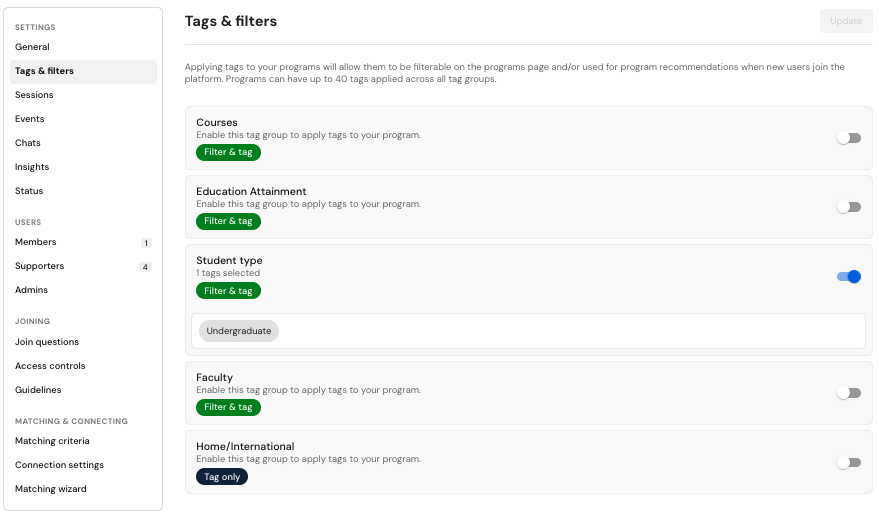
Task: Click the Tag only badge
Action: coord(222,477)
